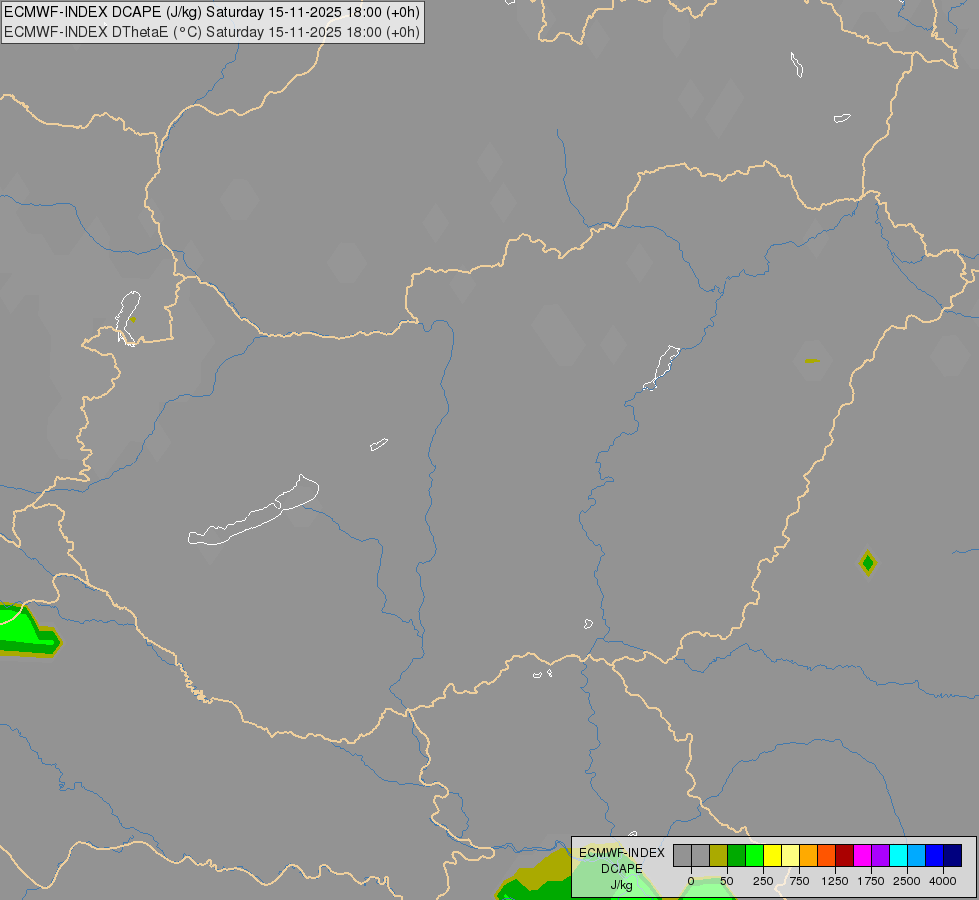Click the J/kg unit label in legend

(x=621, y=886)
